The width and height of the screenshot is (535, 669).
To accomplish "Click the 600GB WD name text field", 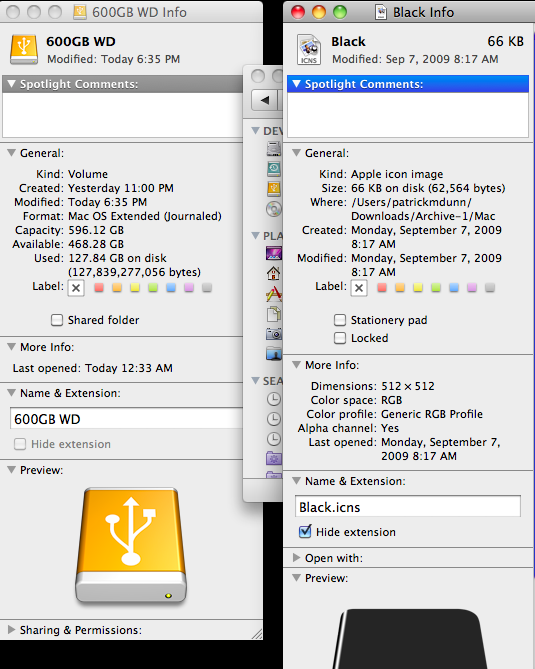I will click(126, 418).
